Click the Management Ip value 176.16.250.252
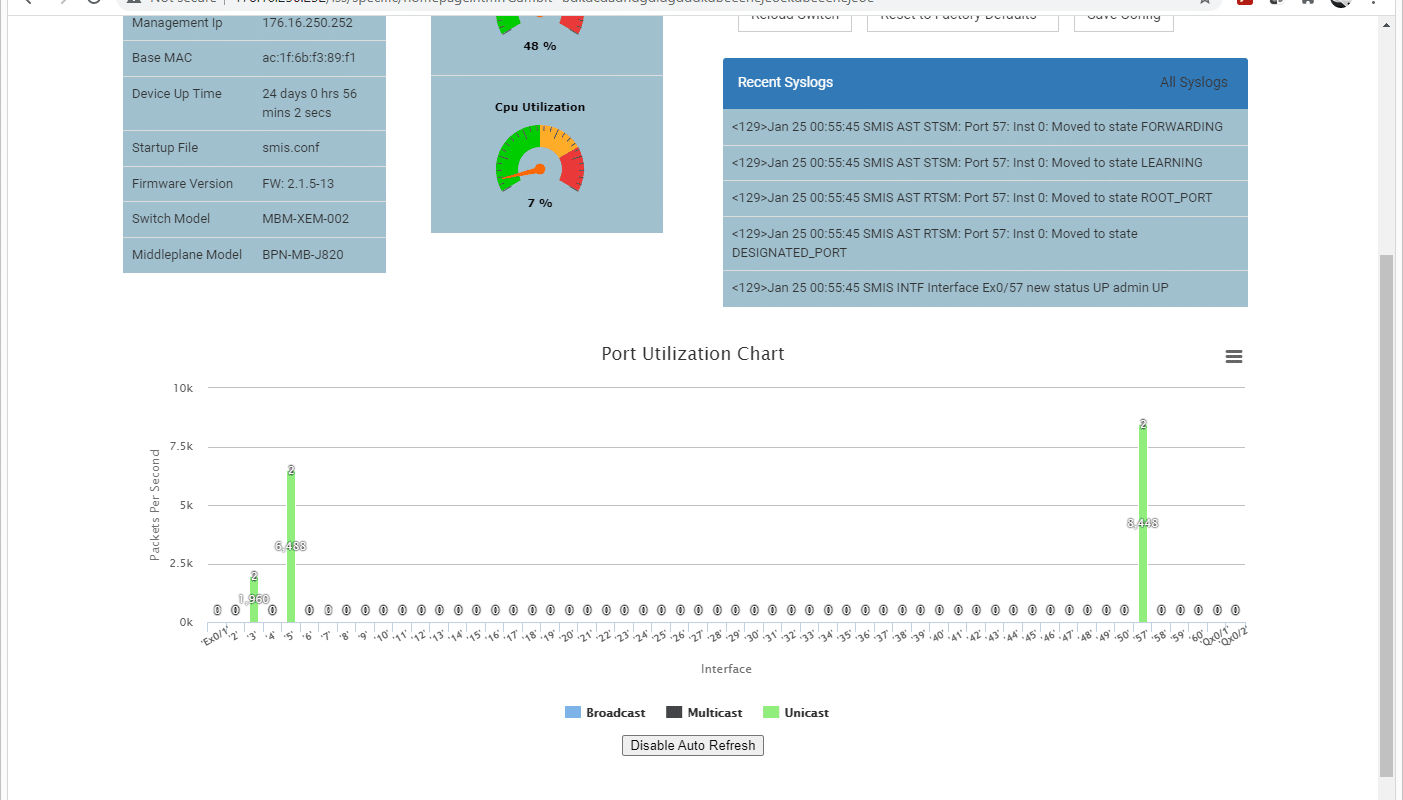Screen dimensions: 1403x800 click(x=307, y=22)
